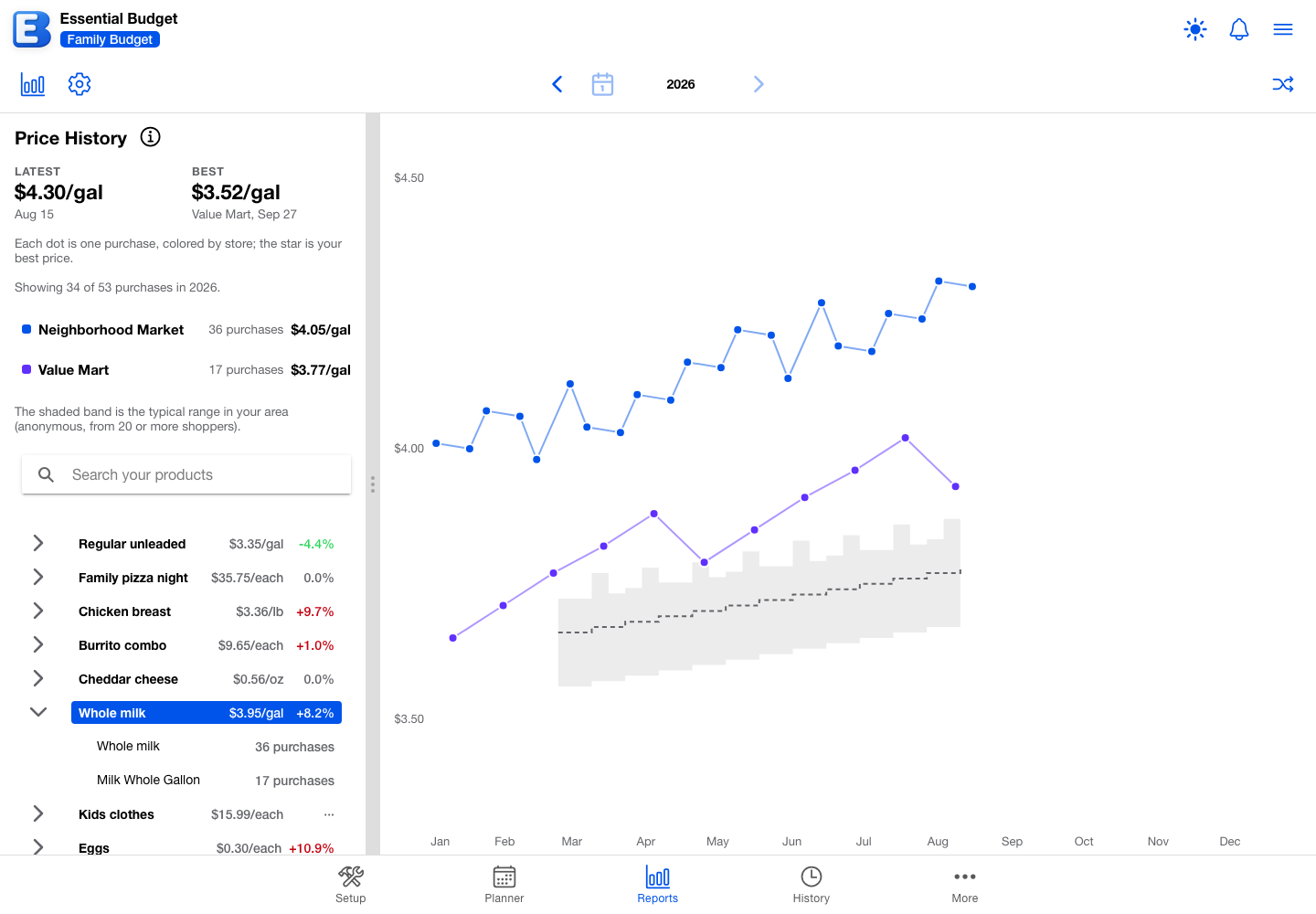Screen dimensions: 1316x914
Task: Go to previous year arrow
Action: tap(557, 84)
